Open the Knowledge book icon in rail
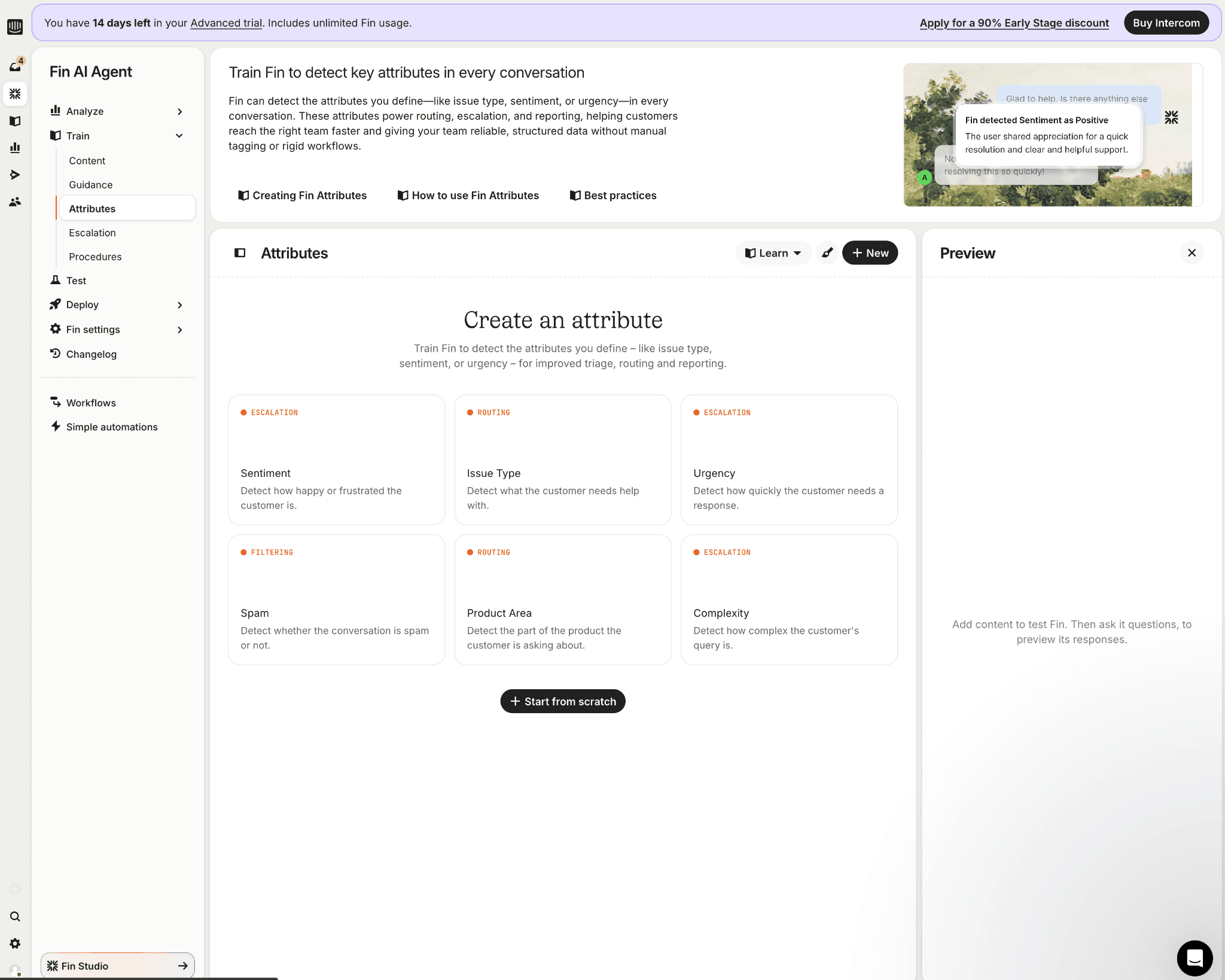The width and height of the screenshot is (1225, 980). click(15, 121)
